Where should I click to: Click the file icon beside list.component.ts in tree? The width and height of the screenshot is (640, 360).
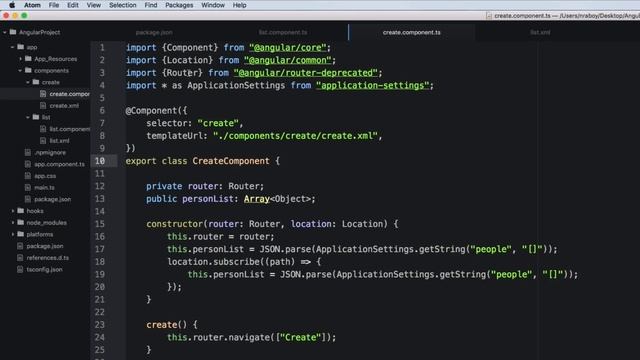[x=43, y=129]
